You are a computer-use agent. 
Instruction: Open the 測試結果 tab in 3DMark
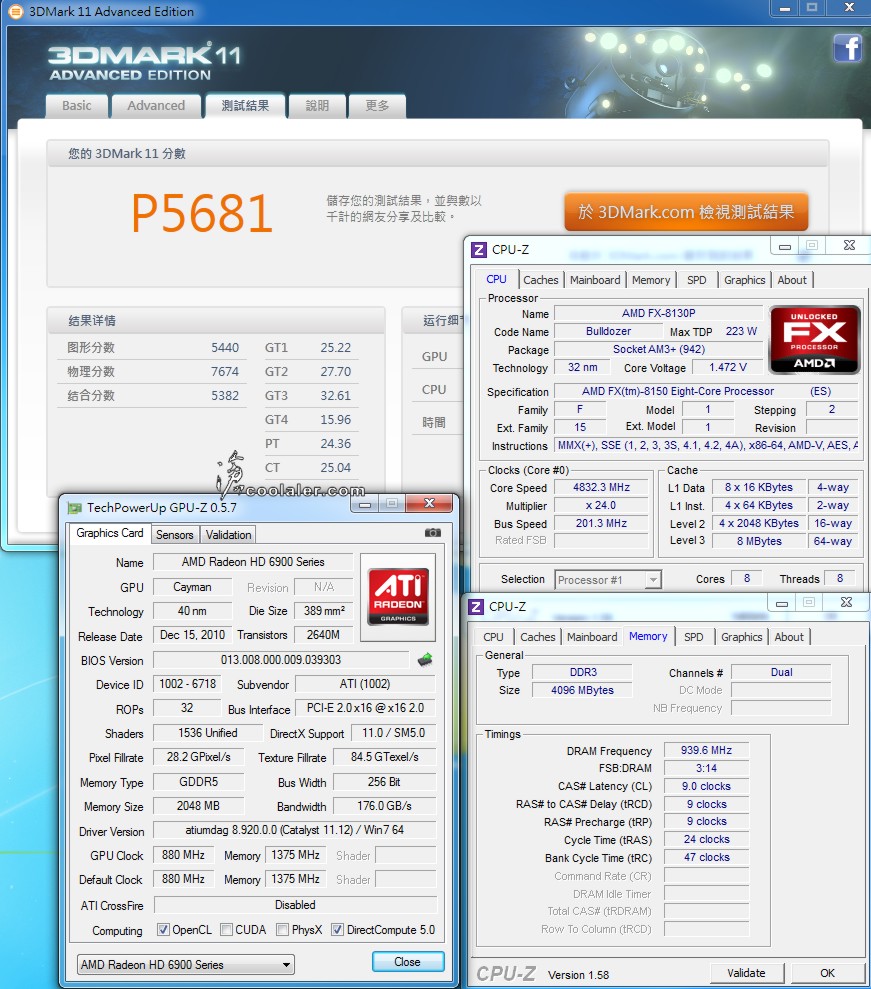pyautogui.click(x=245, y=106)
